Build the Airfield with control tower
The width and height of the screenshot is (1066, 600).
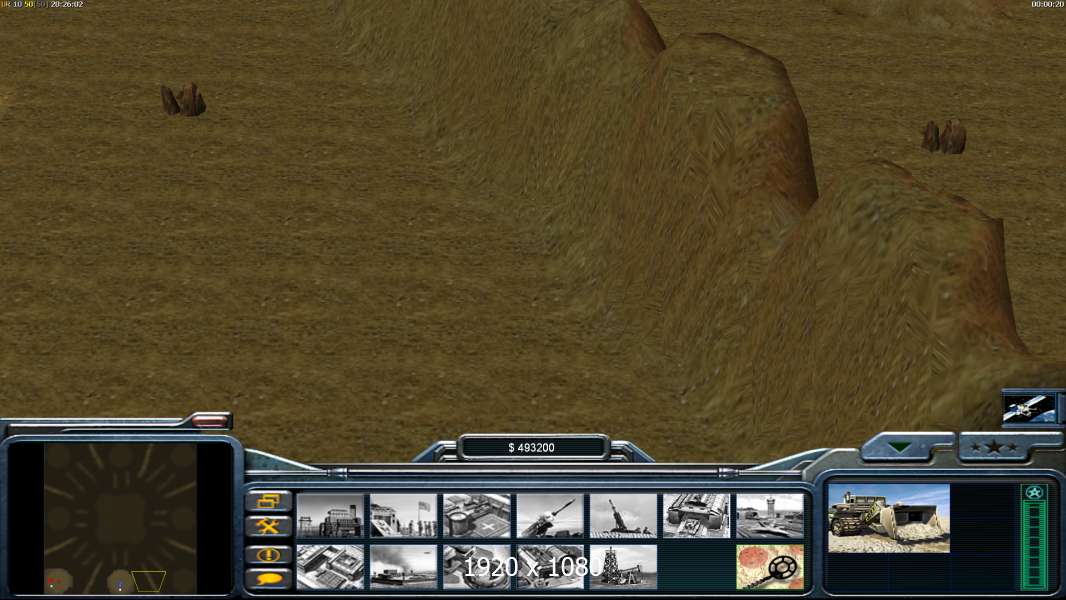tap(770, 516)
